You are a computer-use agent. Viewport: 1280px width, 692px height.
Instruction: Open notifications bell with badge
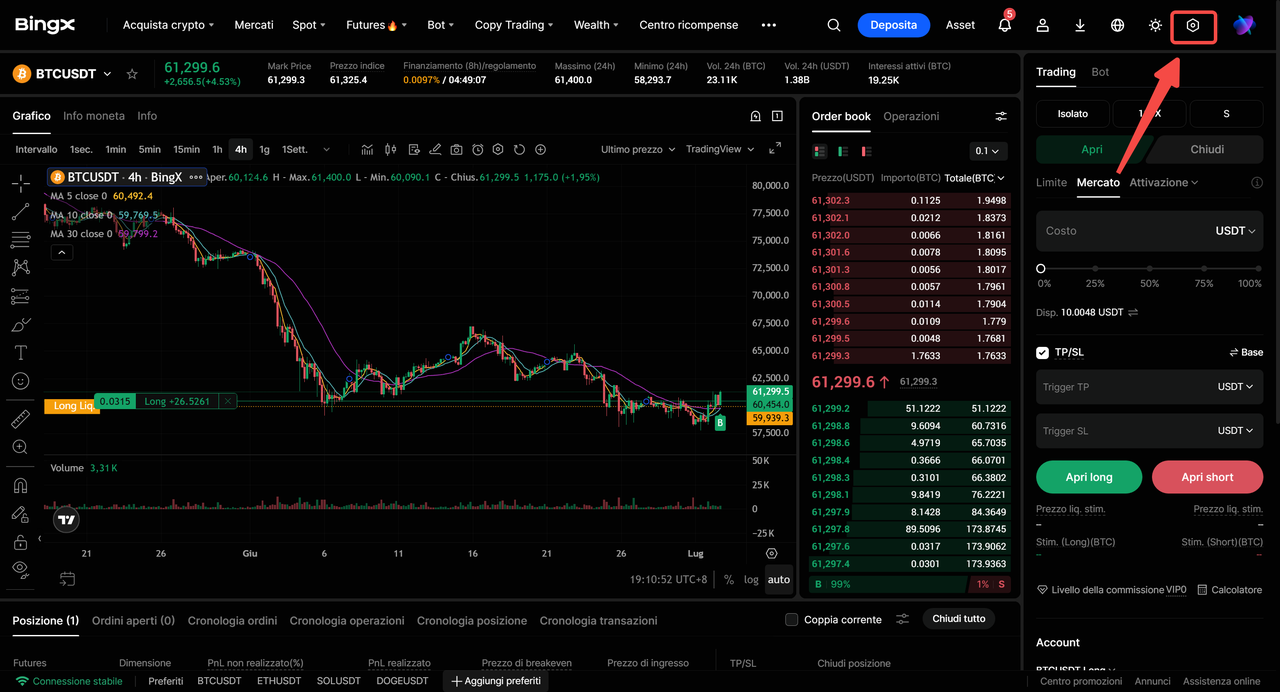1005,24
